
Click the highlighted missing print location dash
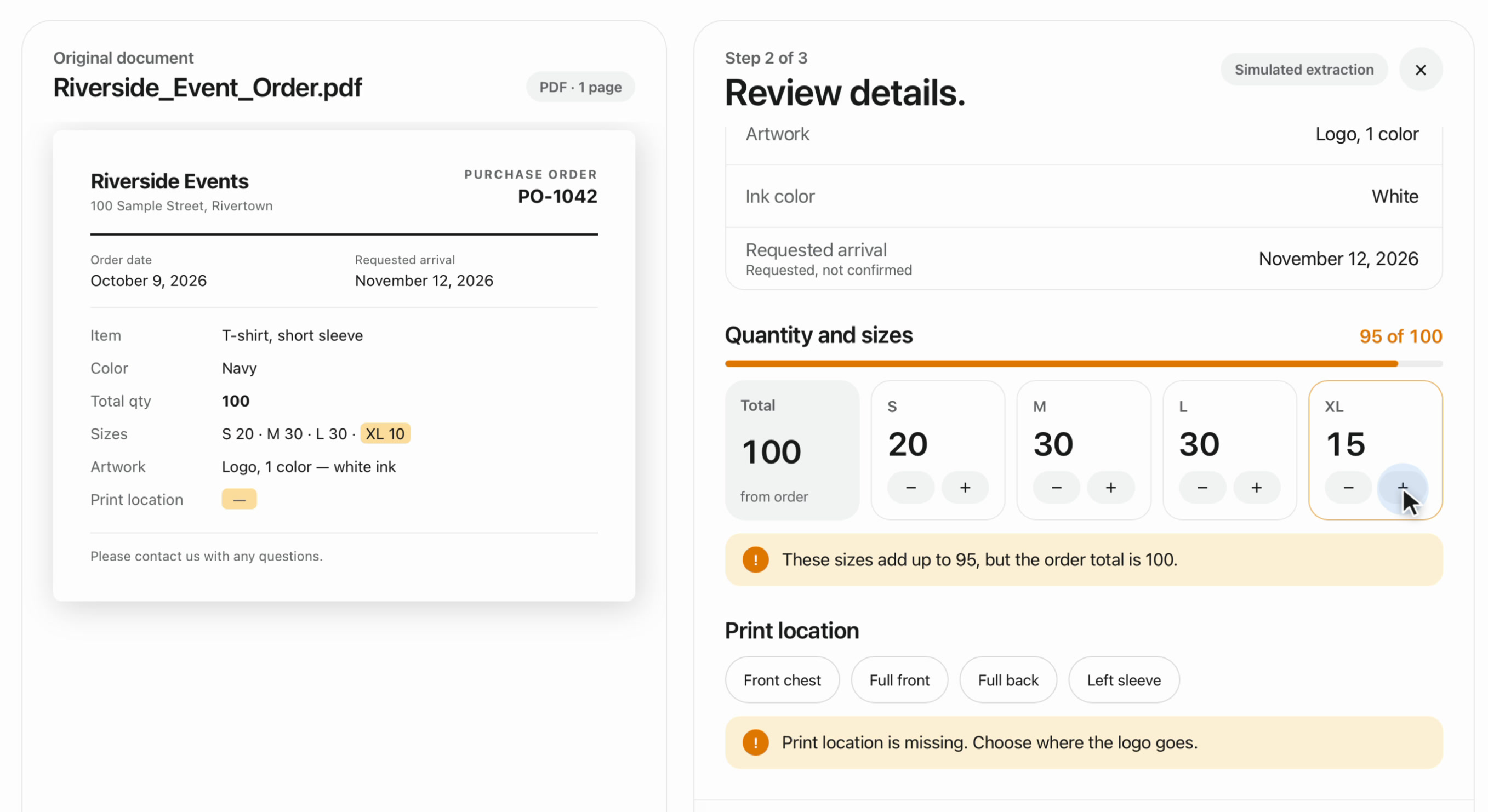pos(239,499)
